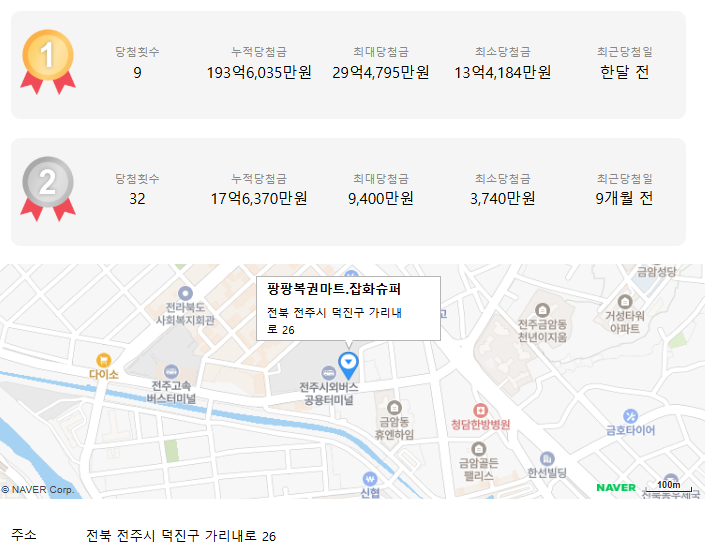Click the 전주고속버스터미널 bus icon
The image size is (712, 553).
(171, 372)
